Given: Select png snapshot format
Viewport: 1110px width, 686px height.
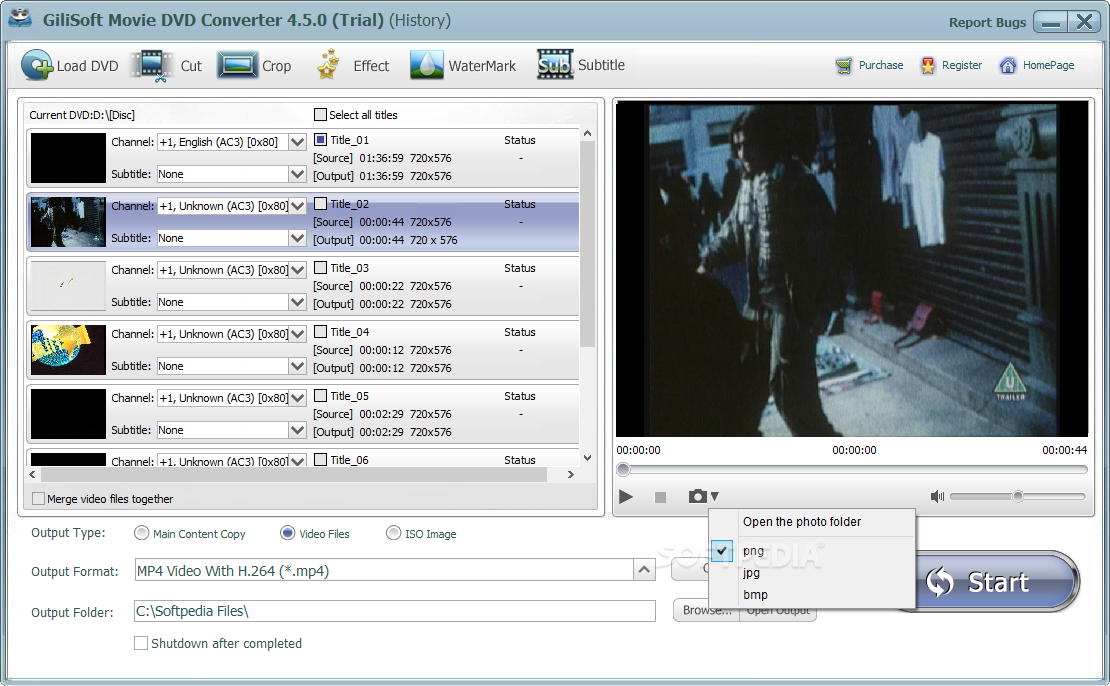Looking at the screenshot, I should [x=753, y=551].
